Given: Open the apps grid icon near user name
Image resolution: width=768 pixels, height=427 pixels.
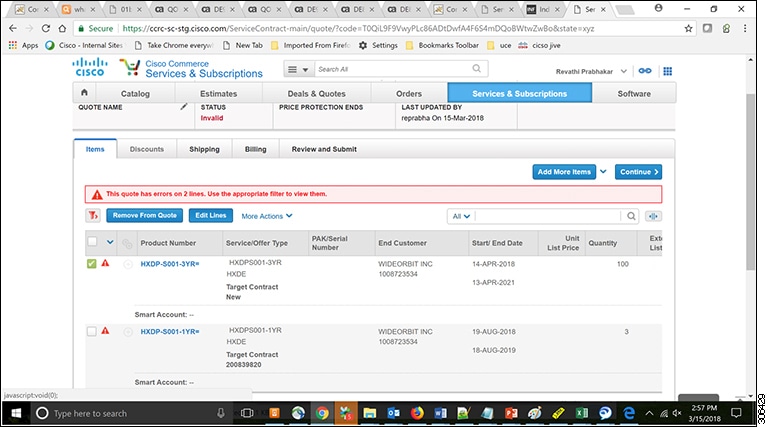Looking at the screenshot, I should tap(668, 71).
